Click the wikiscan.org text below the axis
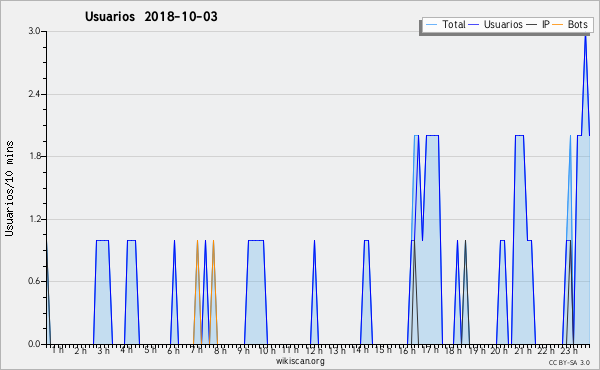Image resolution: width=600 pixels, height=370 pixels. click(300, 361)
